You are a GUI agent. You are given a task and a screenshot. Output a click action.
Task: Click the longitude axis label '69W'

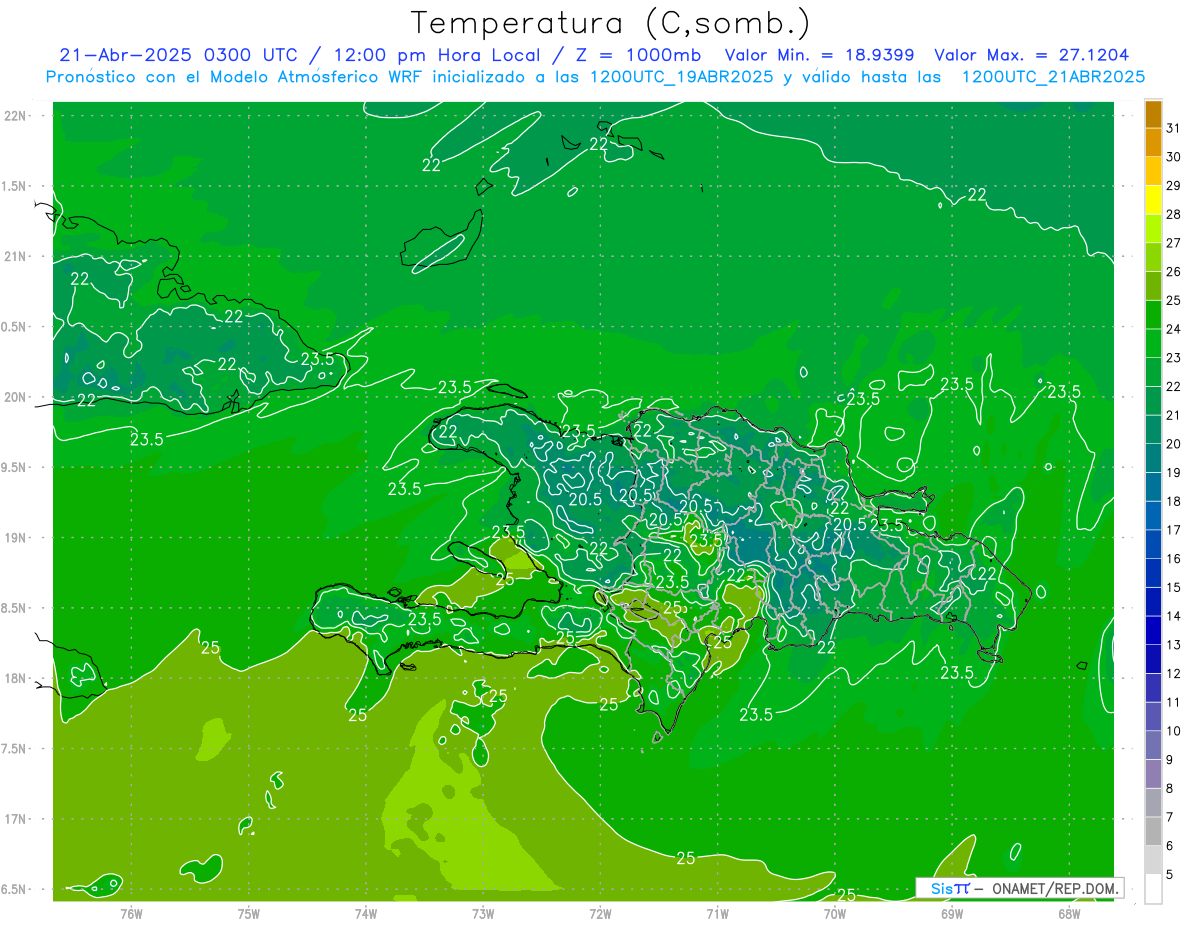pyautogui.click(x=952, y=914)
